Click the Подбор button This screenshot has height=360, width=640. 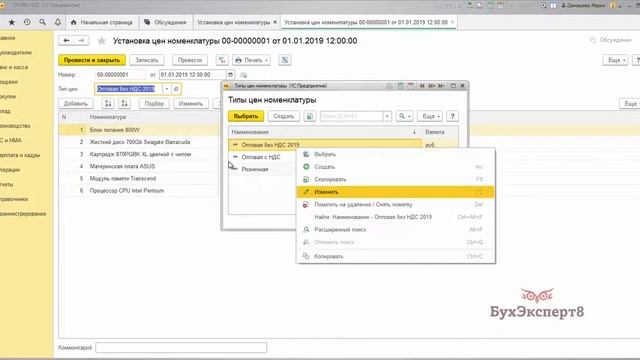[x=154, y=104]
